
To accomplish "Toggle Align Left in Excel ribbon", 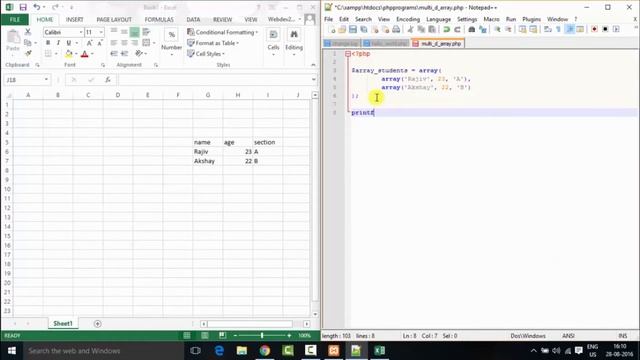I will coord(114,43).
